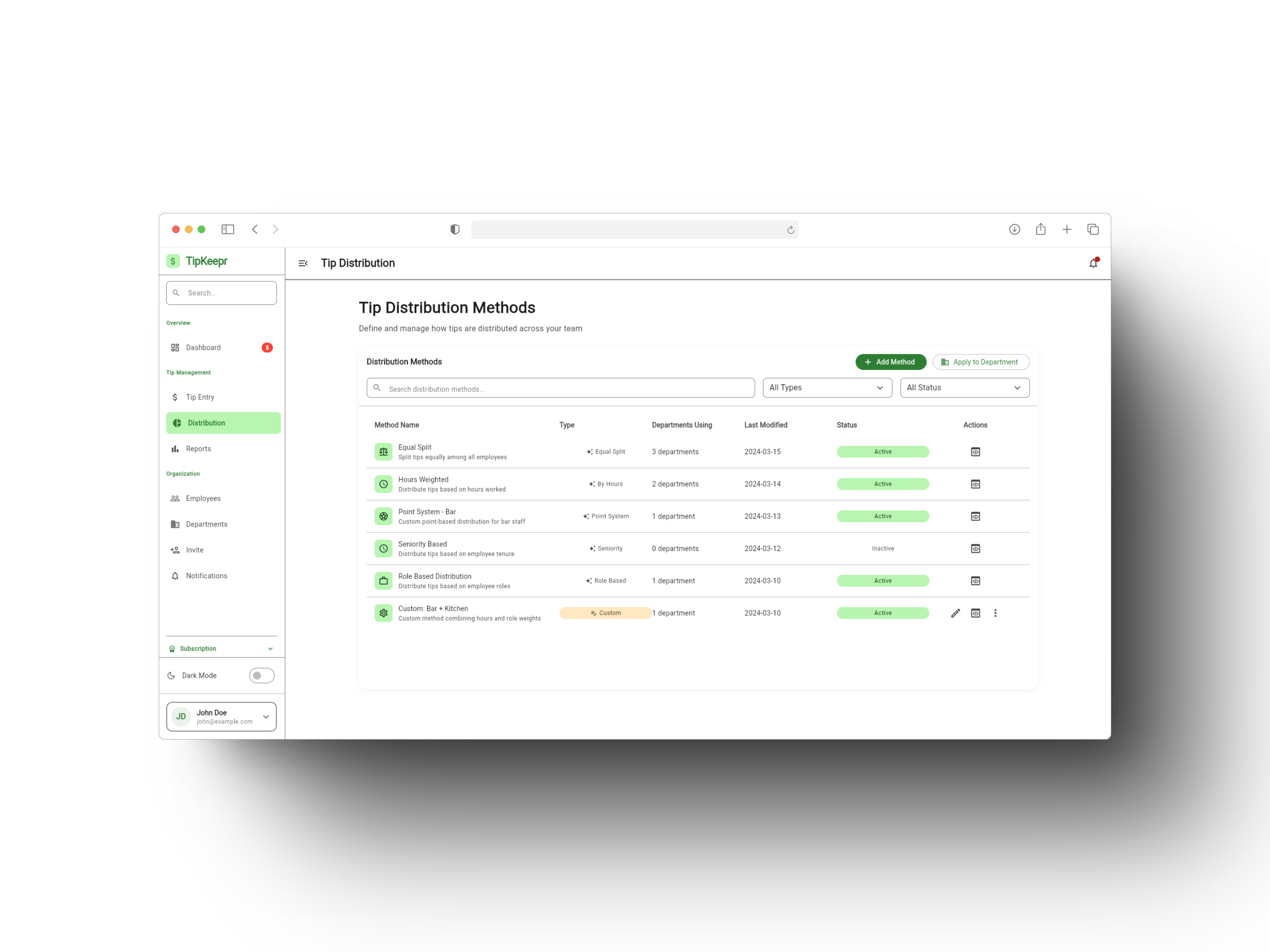Open the notifications bell in header
1270x952 pixels.
point(1093,264)
